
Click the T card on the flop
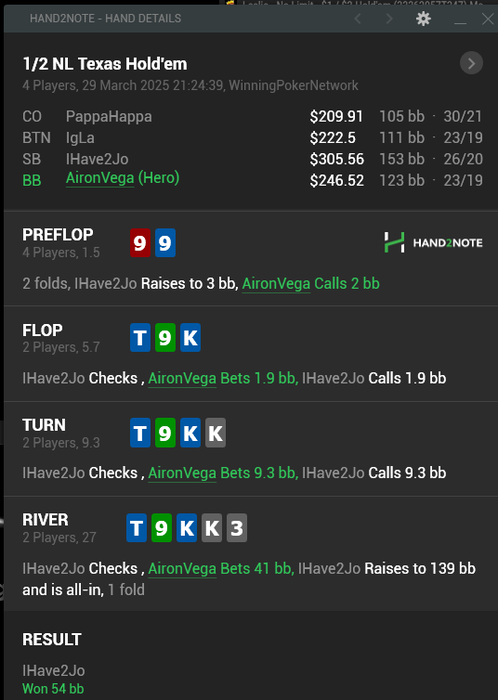point(140,338)
